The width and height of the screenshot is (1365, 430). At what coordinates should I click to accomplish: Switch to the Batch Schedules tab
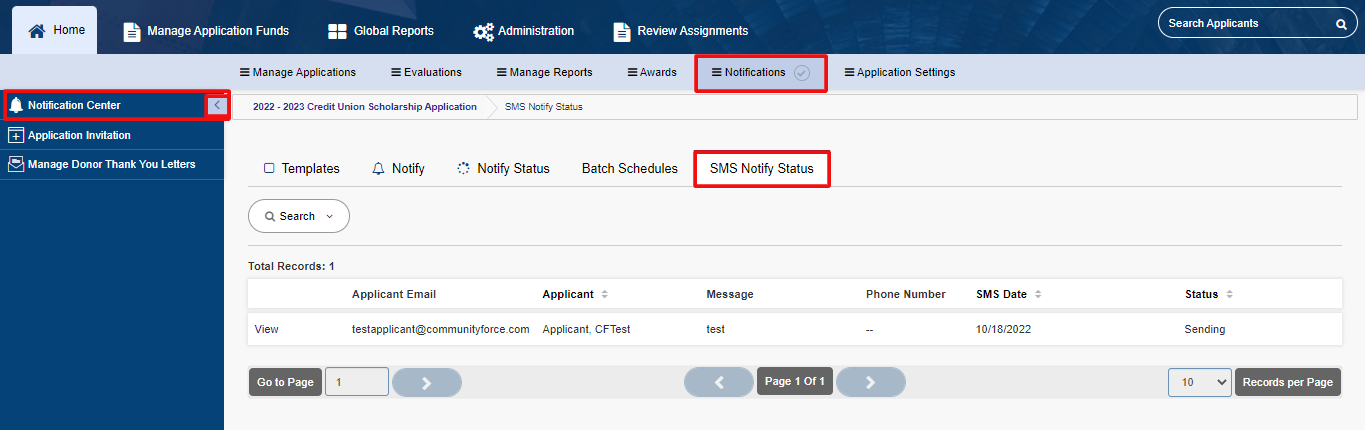point(630,169)
